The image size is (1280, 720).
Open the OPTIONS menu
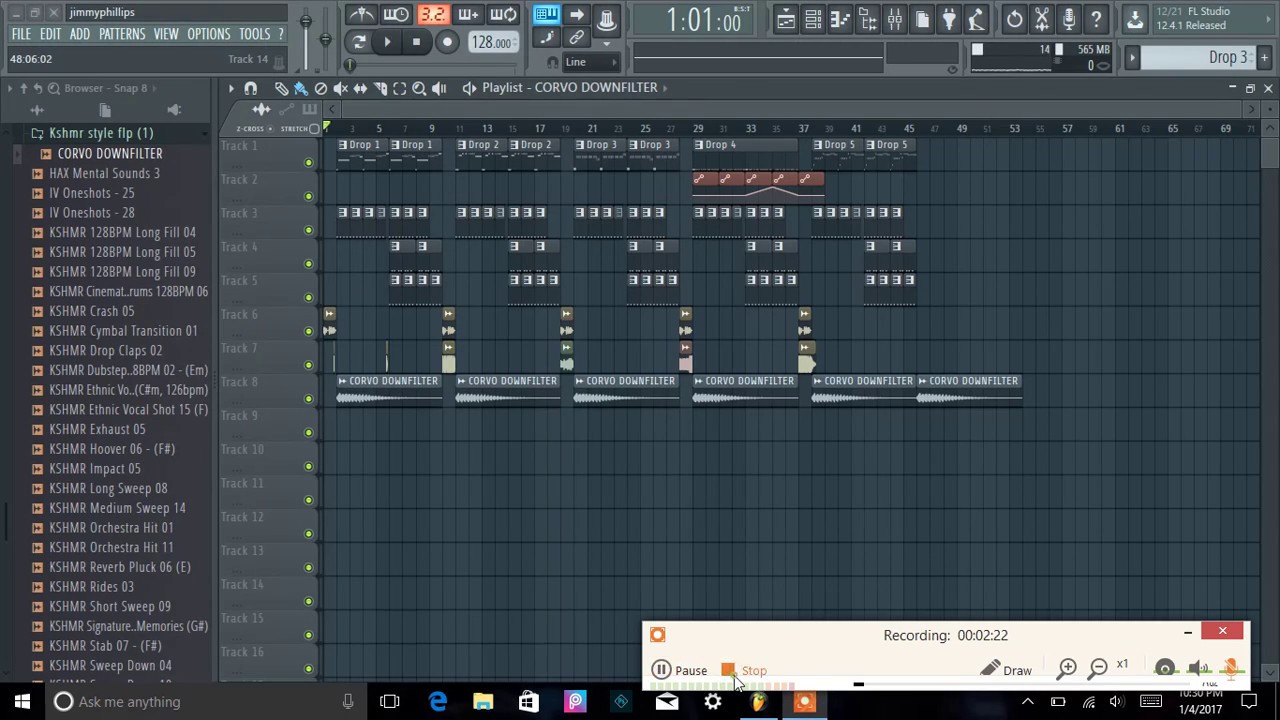(x=209, y=34)
